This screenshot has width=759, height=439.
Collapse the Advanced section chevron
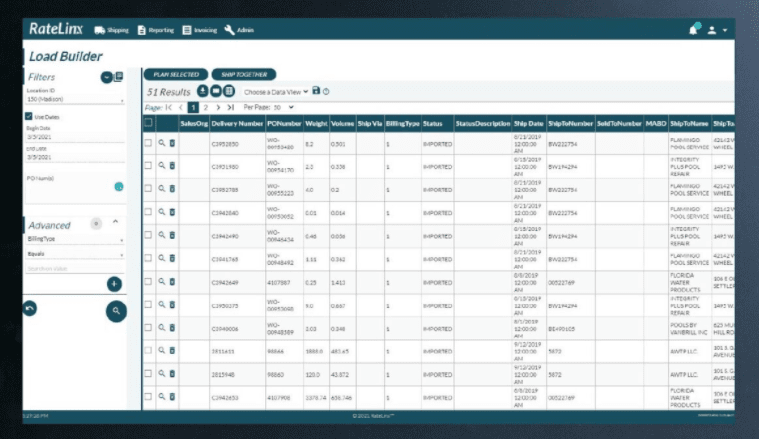[115, 222]
